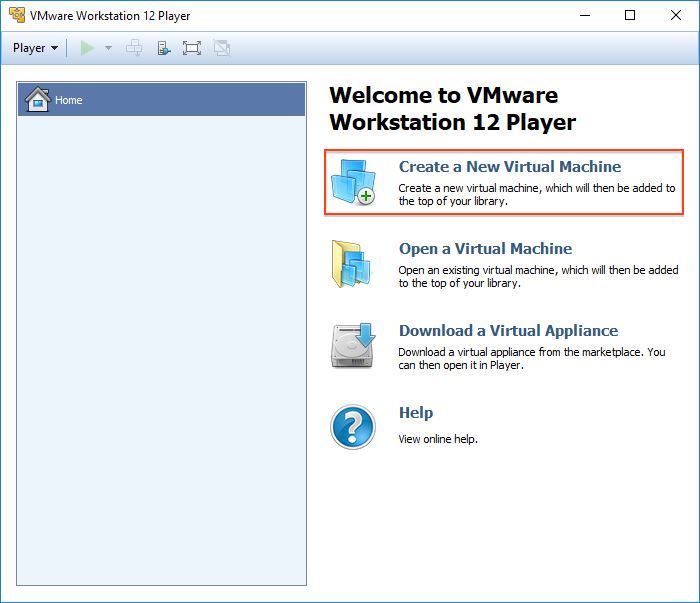The width and height of the screenshot is (700, 603).
Task: Click the Home house icon in the library
Action: pyautogui.click(x=38, y=99)
